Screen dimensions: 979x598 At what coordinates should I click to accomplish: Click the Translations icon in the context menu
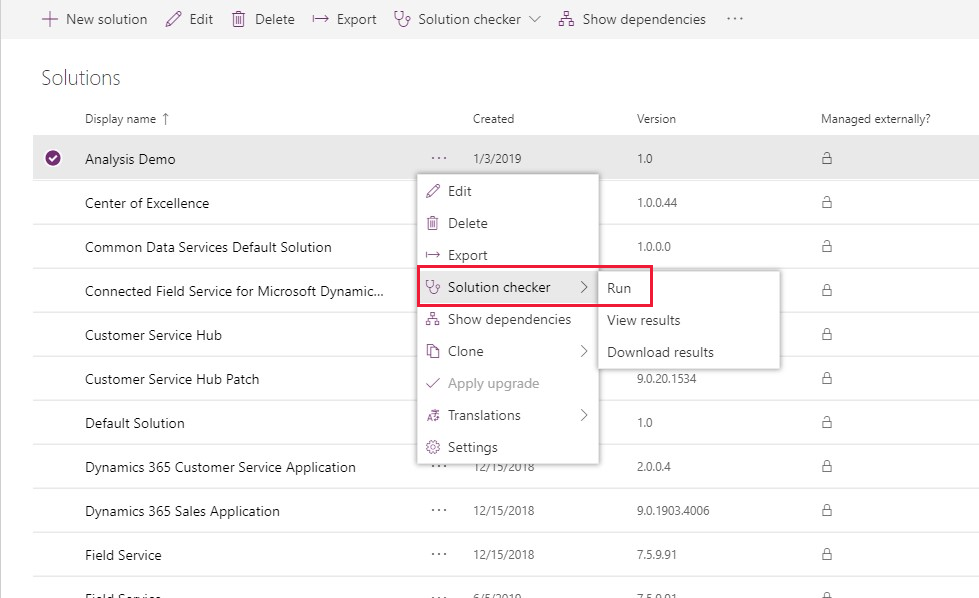coord(435,415)
